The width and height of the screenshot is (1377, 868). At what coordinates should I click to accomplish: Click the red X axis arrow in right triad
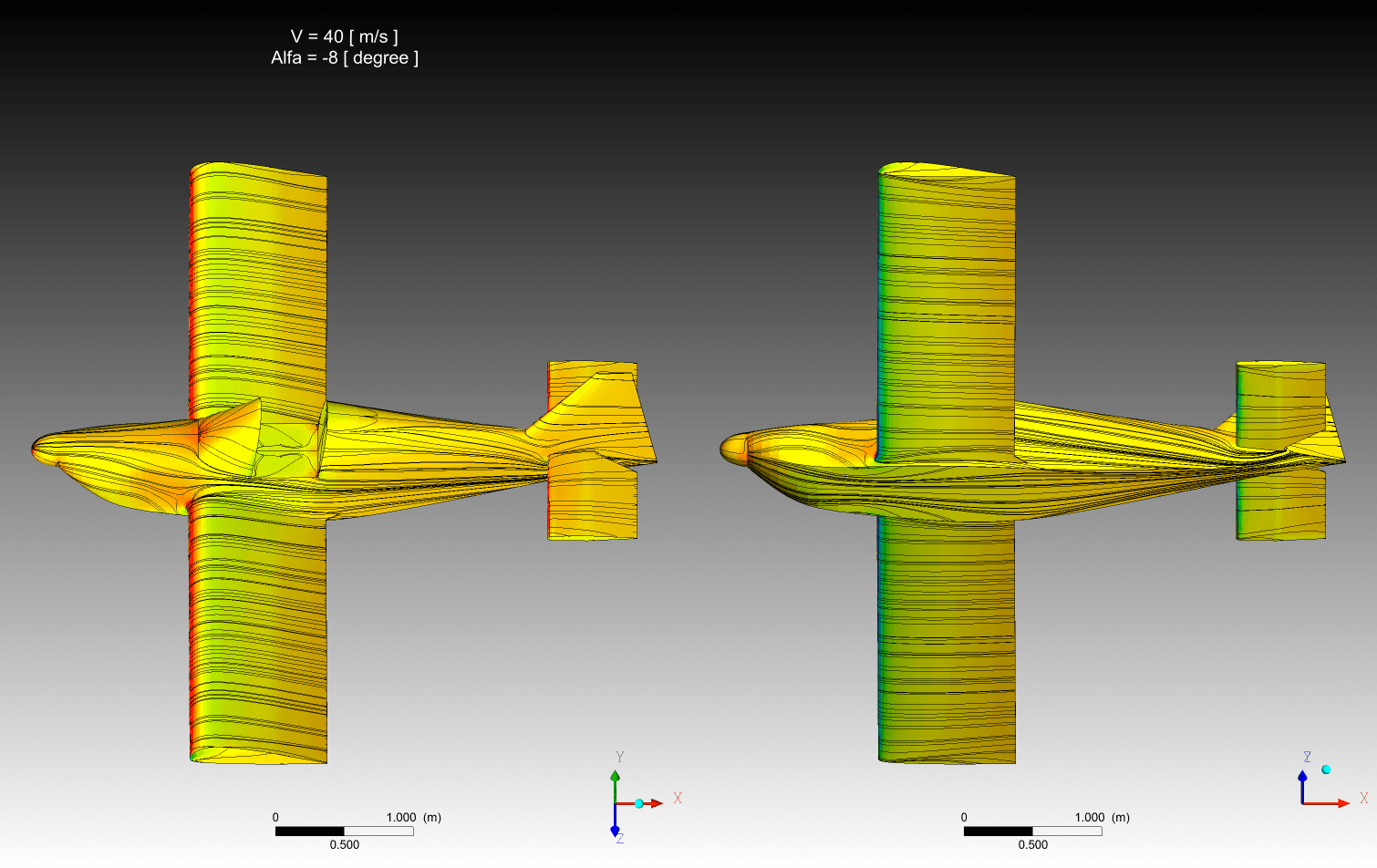[1341, 803]
